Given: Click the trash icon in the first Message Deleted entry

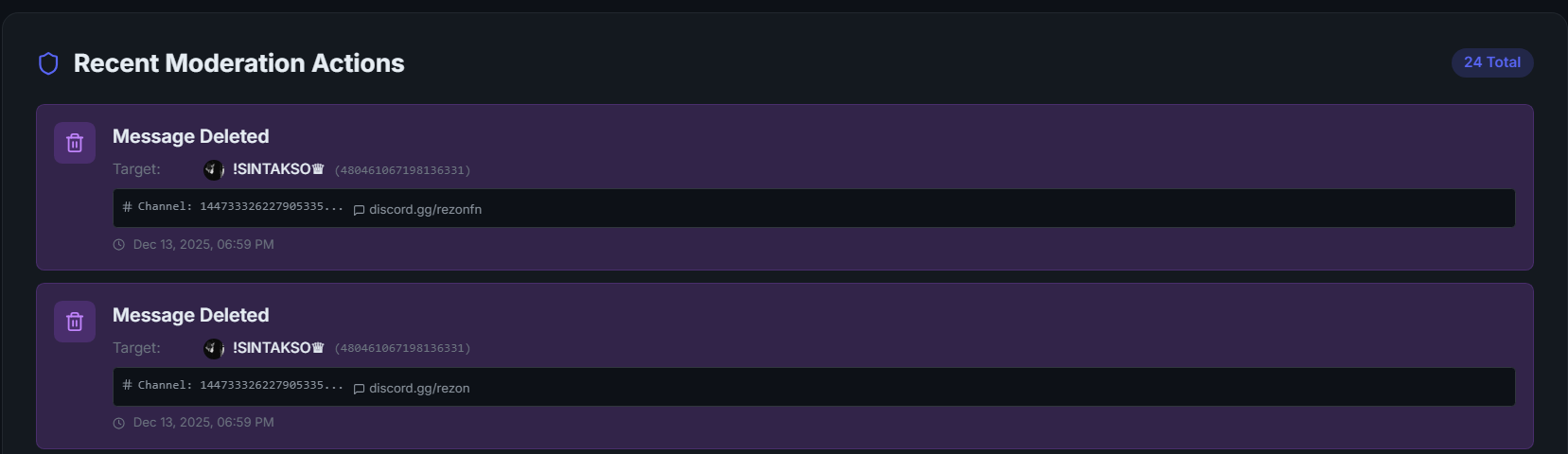Looking at the screenshot, I should [75, 143].
